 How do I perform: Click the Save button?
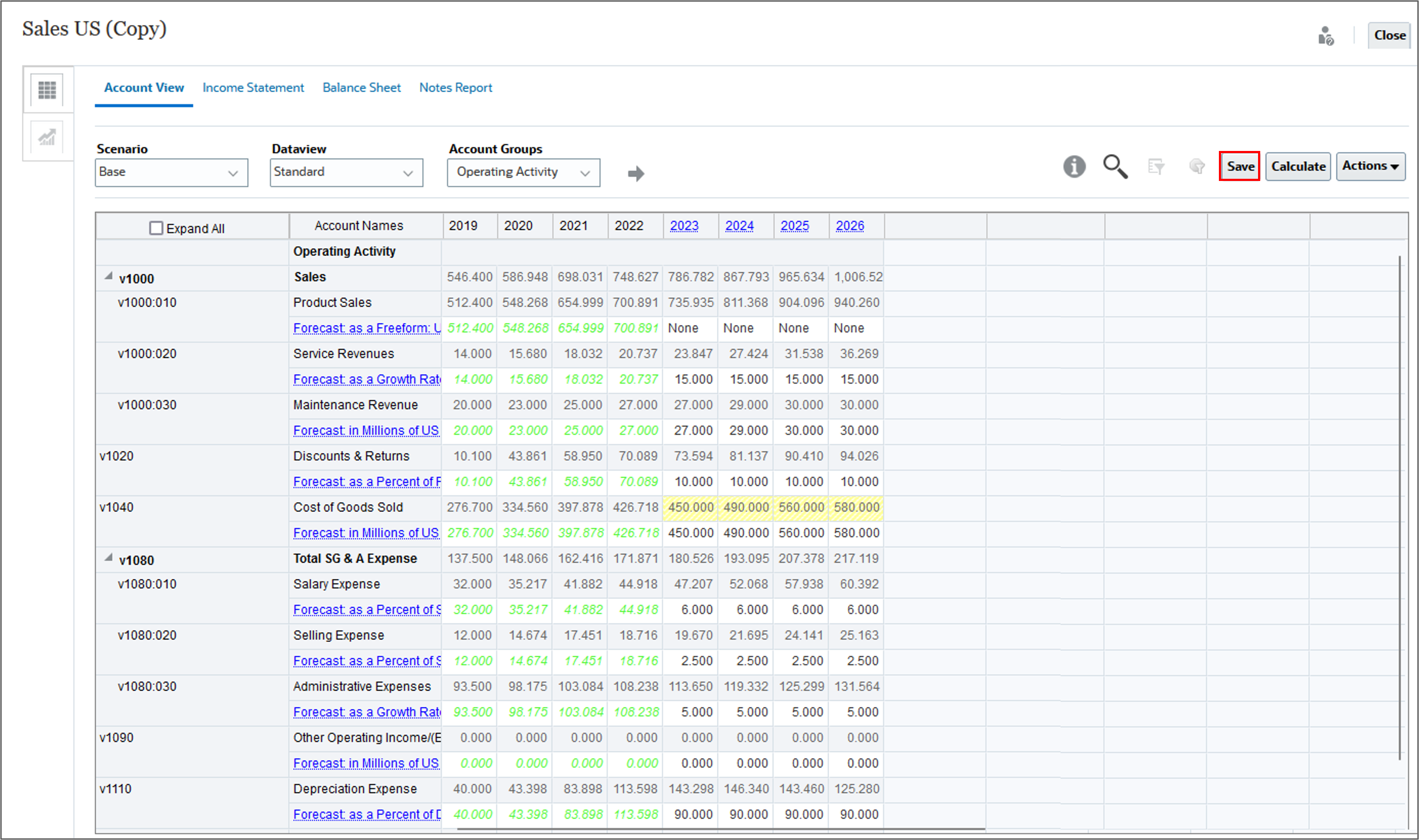pyautogui.click(x=1239, y=167)
